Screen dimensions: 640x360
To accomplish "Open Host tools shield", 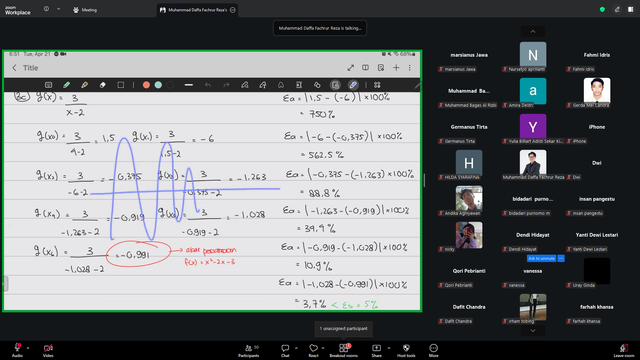I will tap(406, 350).
